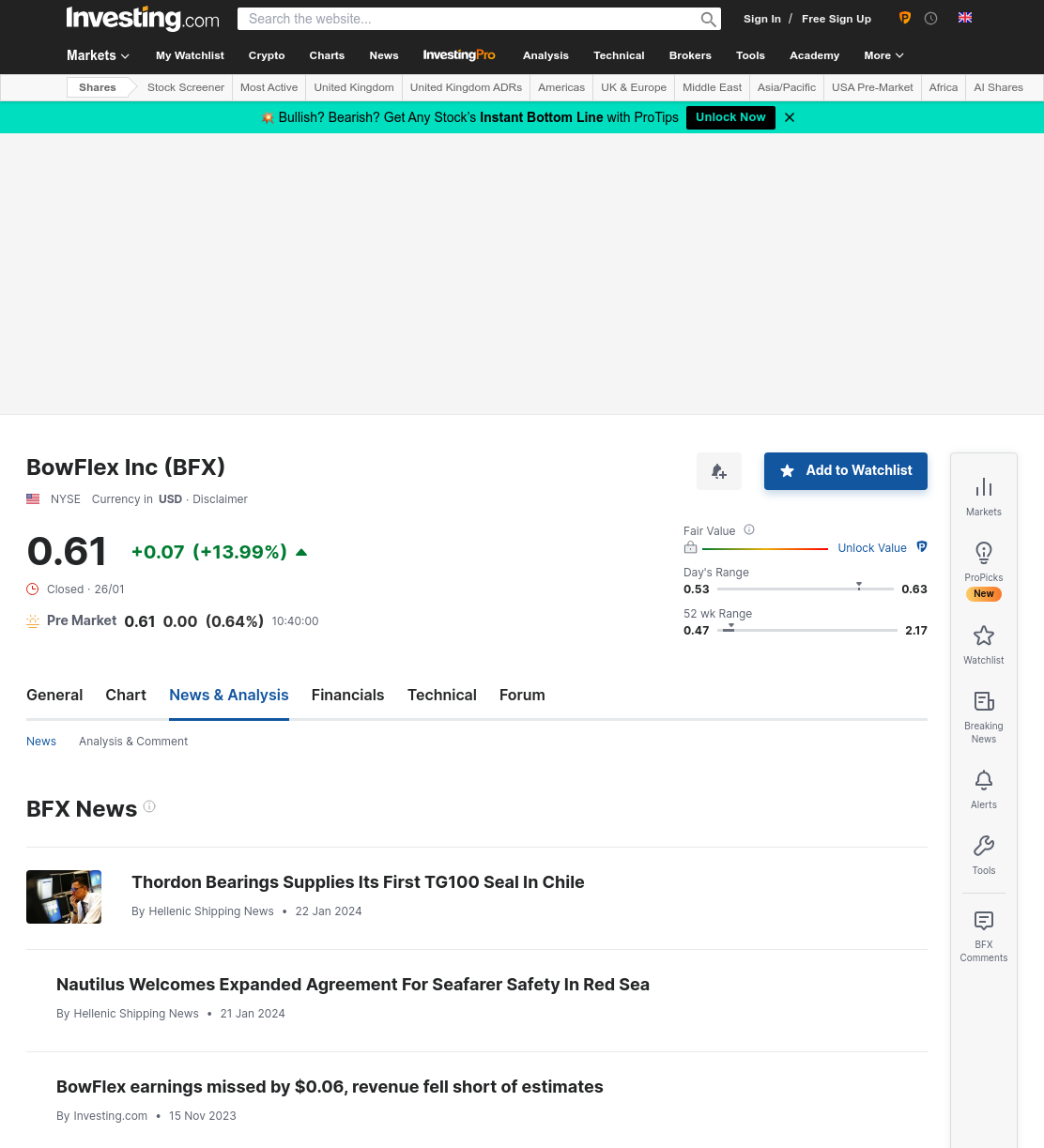The height and width of the screenshot is (1148, 1044).
Task: Click the Pro icon beside Unlock Value
Action: point(922,547)
